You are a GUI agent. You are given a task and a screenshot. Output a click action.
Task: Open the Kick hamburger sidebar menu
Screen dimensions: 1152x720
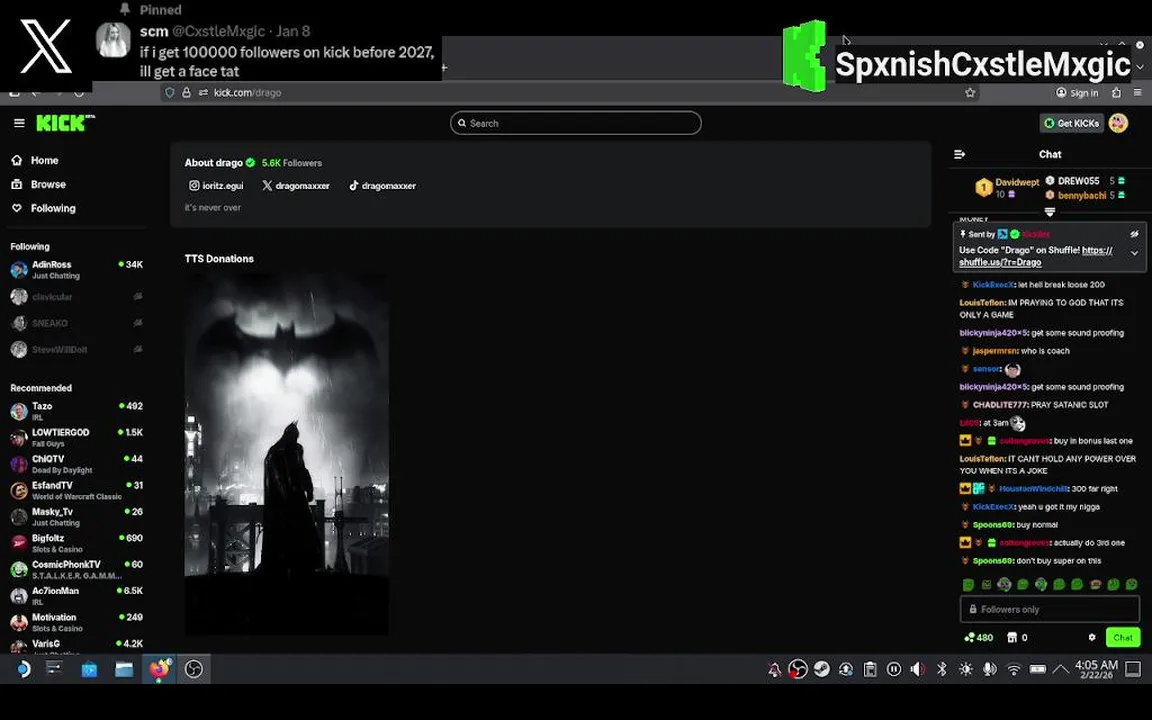click(19, 123)
